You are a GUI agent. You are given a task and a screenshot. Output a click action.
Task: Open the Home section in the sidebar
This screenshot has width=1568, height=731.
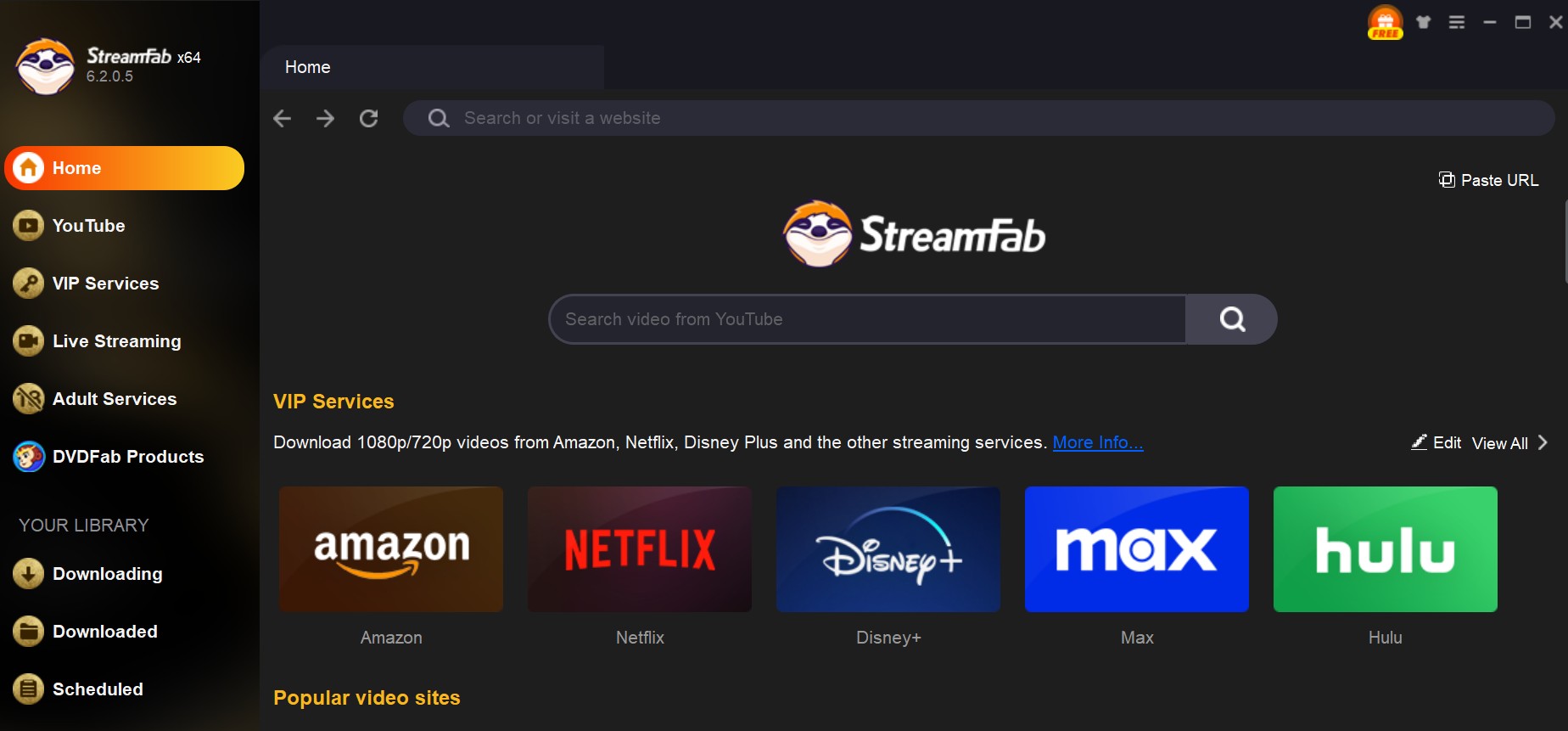124,168
